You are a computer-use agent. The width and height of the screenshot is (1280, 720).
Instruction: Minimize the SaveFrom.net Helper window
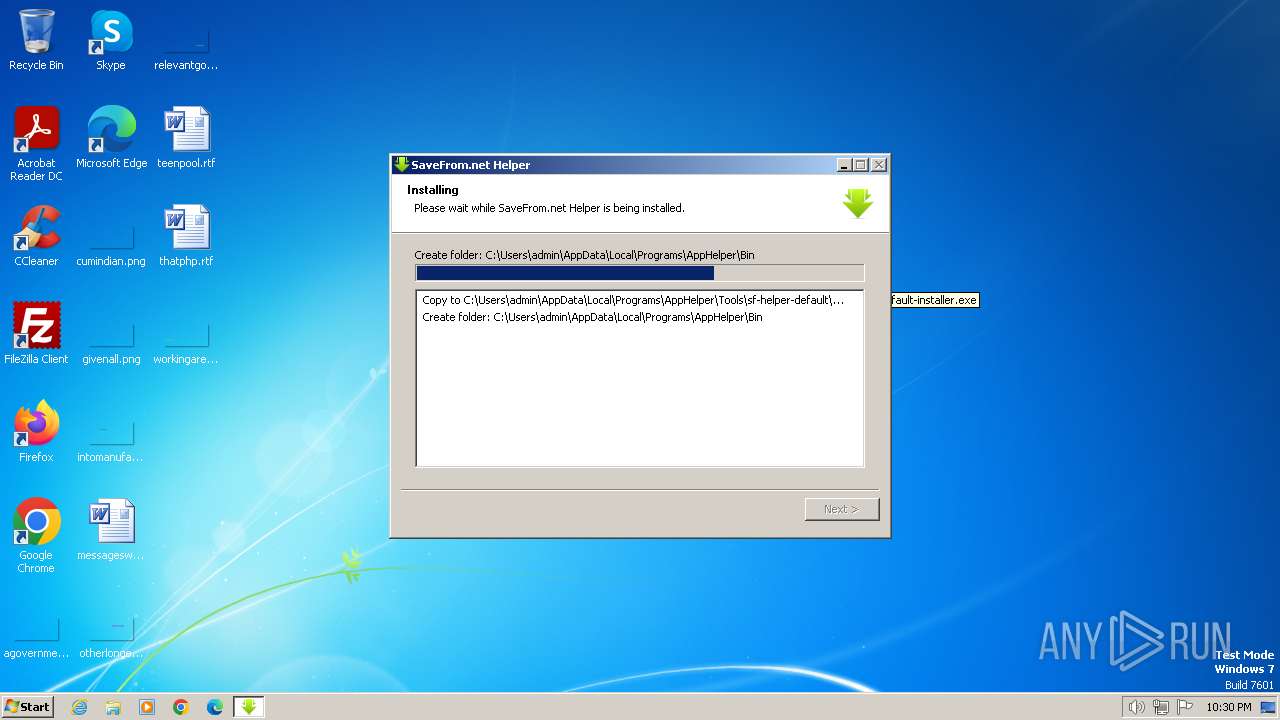844,165
